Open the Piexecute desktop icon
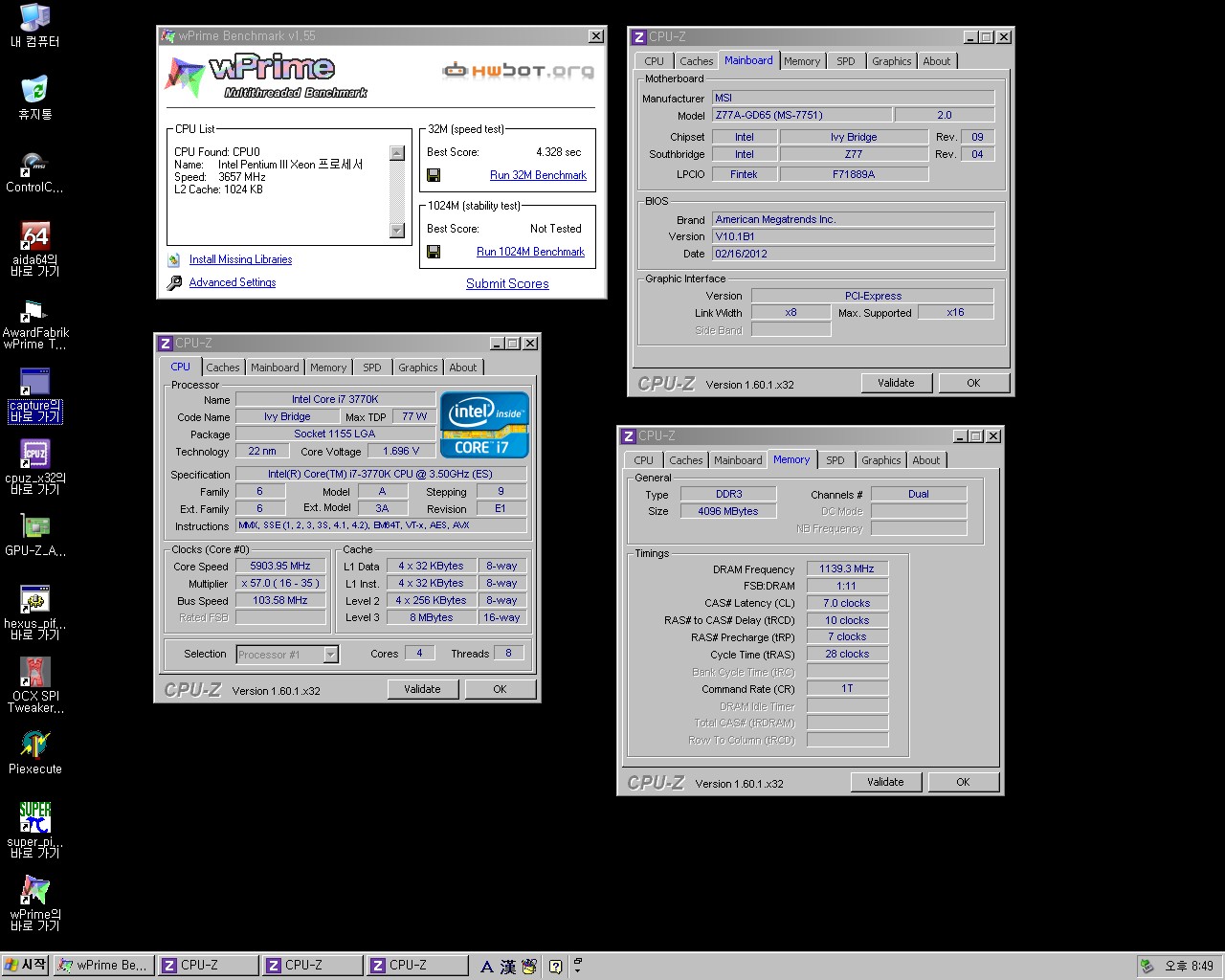 (x=34, y=746)
